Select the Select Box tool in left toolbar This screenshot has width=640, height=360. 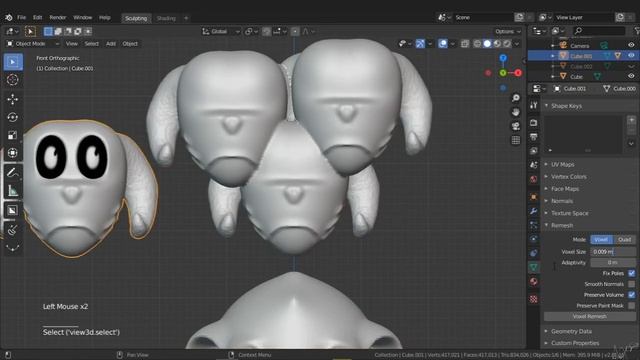click(x=13, y=62)
